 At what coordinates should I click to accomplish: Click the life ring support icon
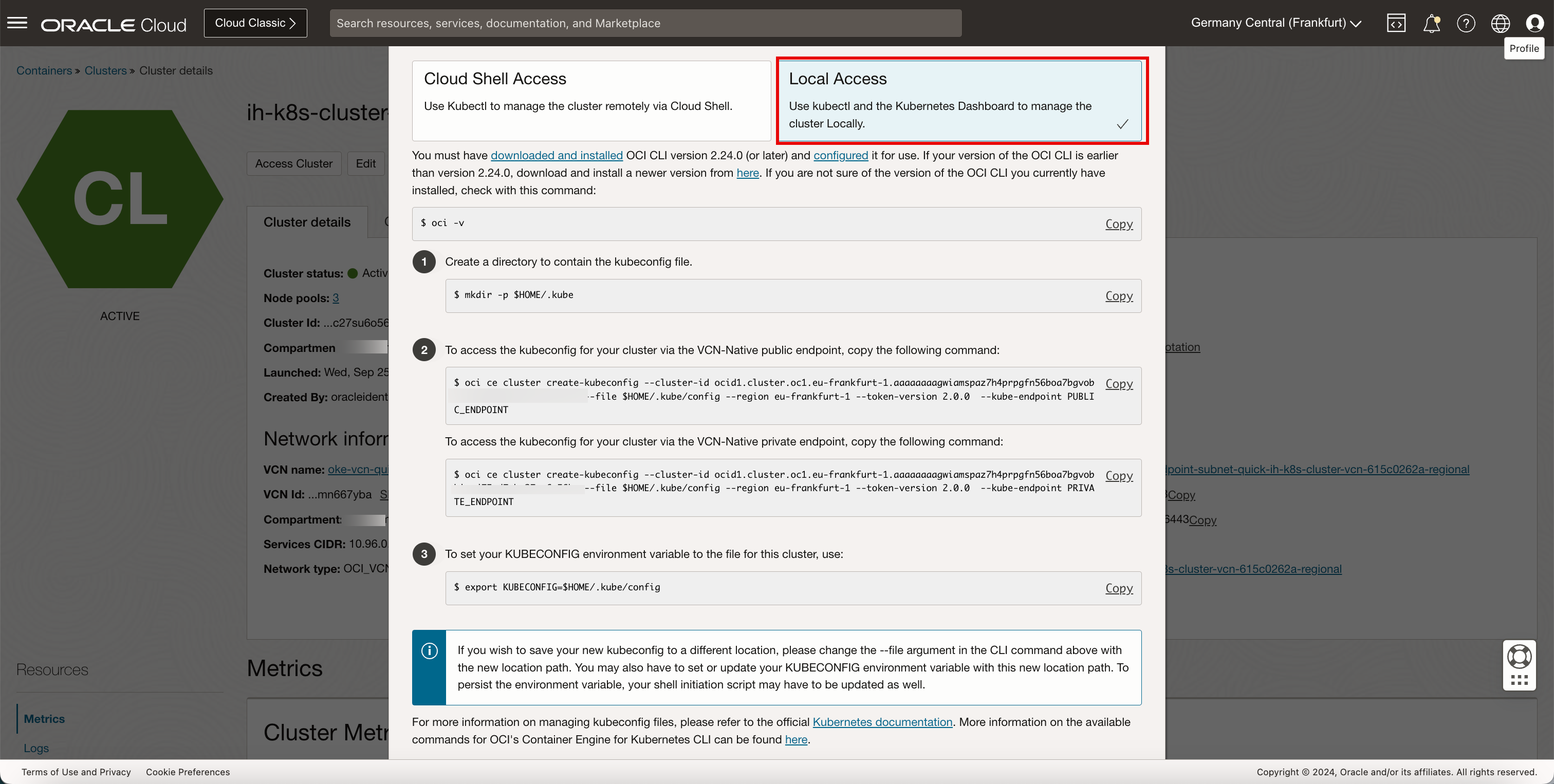1519,657
